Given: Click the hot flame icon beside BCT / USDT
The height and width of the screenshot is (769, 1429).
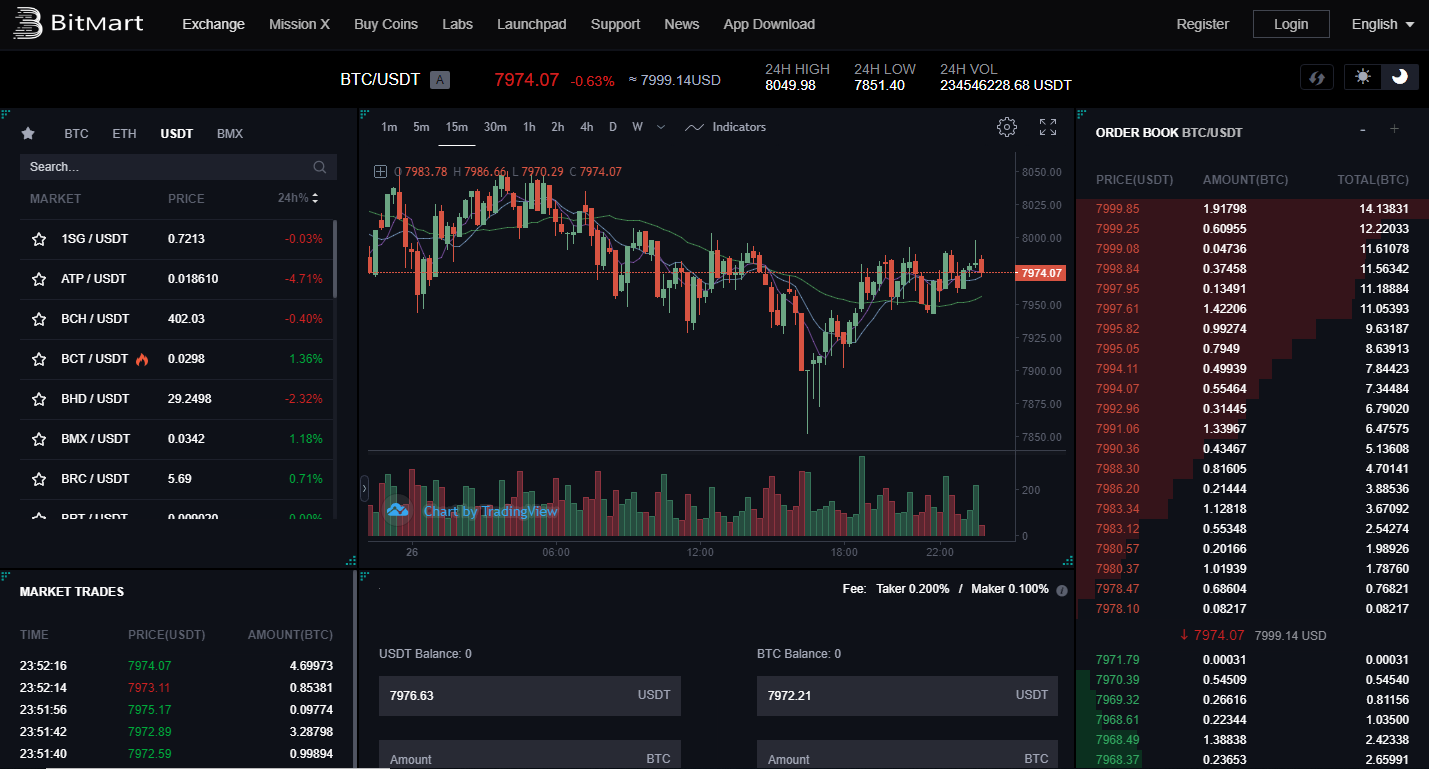Looking at the screenshot, I should 142,358.
